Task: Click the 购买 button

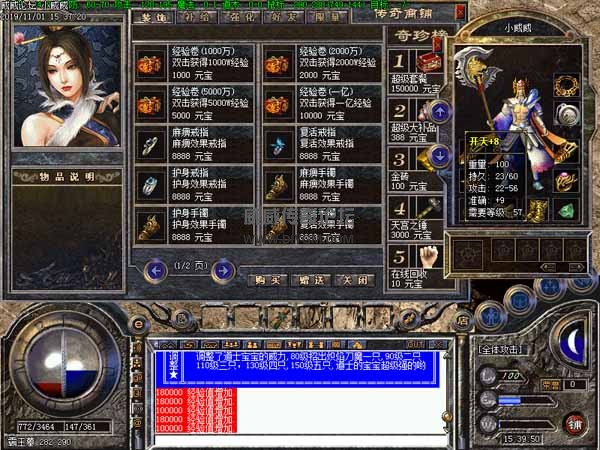Action: tap(268, 280)
